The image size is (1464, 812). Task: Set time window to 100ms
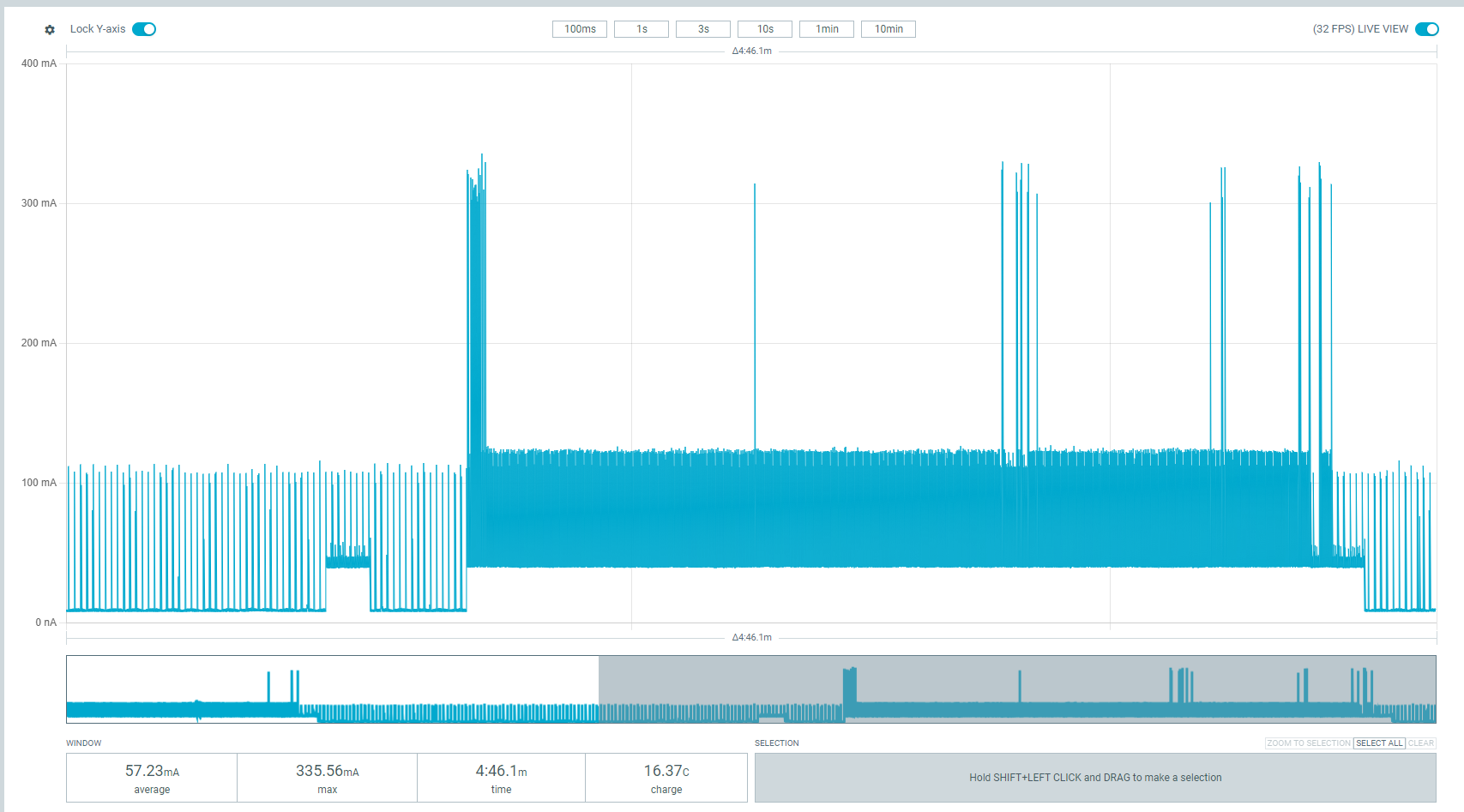coord(580,29)
